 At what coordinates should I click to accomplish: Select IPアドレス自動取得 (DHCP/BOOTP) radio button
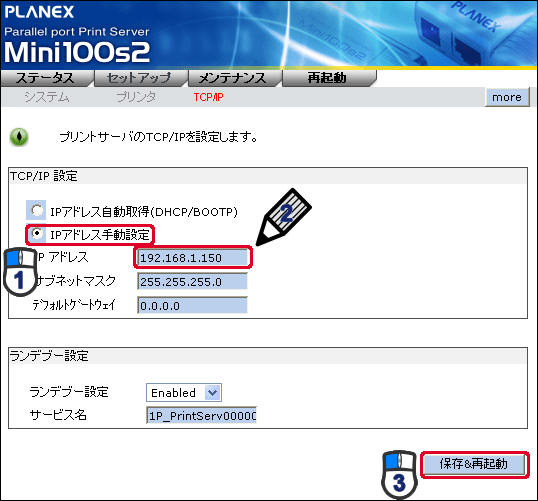pos(36,210)
